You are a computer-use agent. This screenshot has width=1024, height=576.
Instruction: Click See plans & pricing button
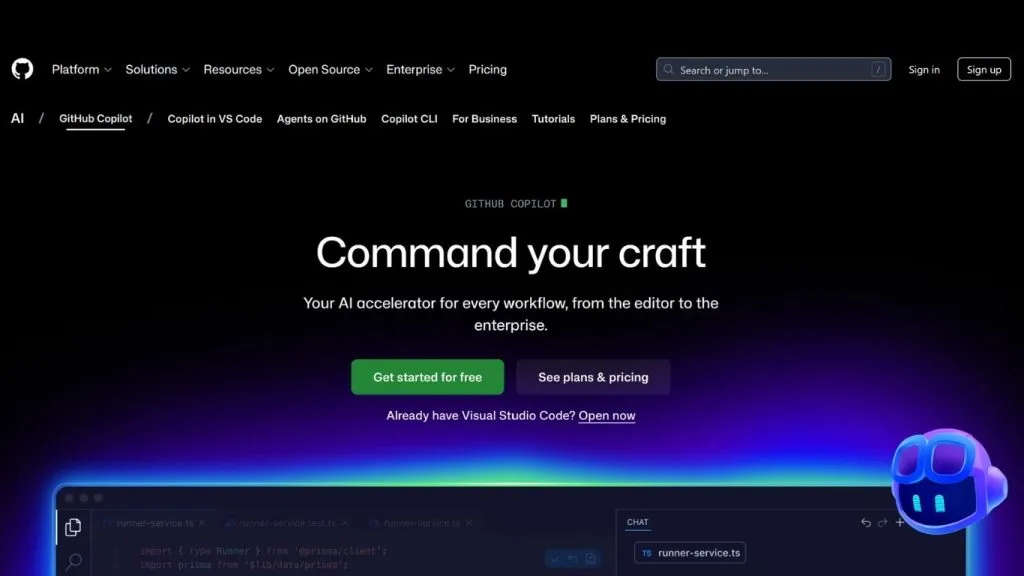point(593,377)
